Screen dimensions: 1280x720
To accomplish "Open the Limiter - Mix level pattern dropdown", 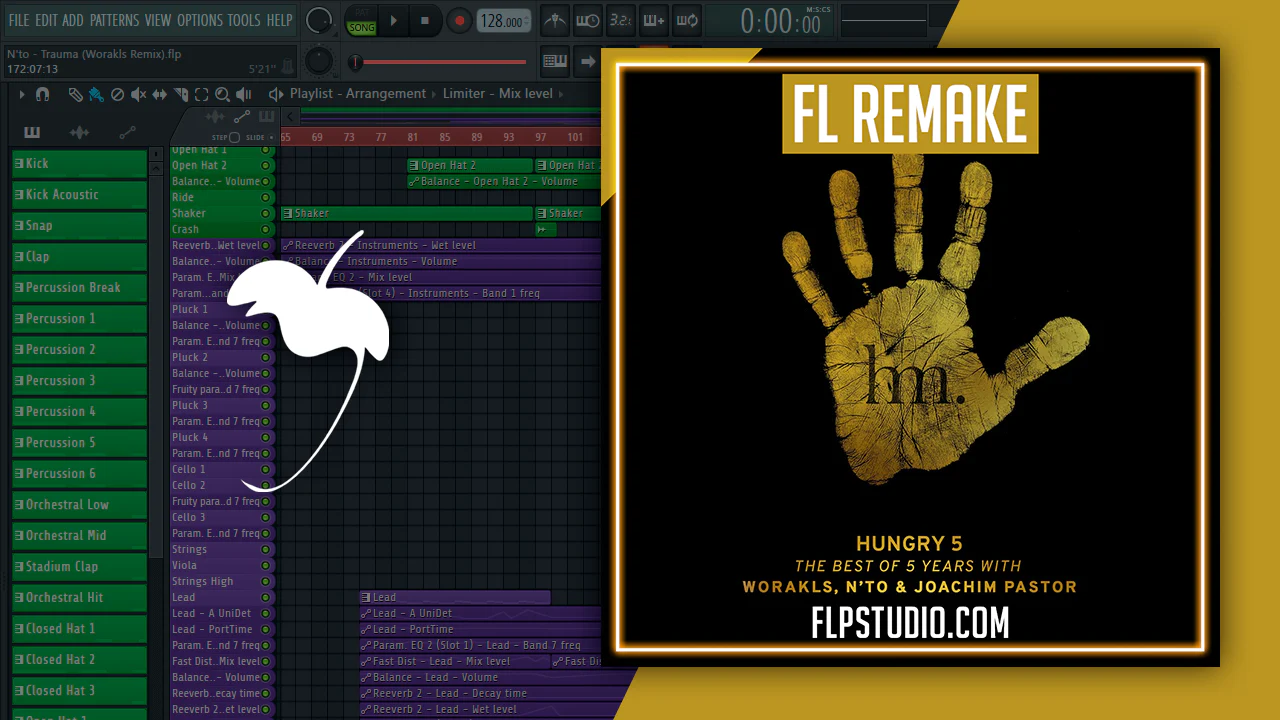I will pos(498,94).
